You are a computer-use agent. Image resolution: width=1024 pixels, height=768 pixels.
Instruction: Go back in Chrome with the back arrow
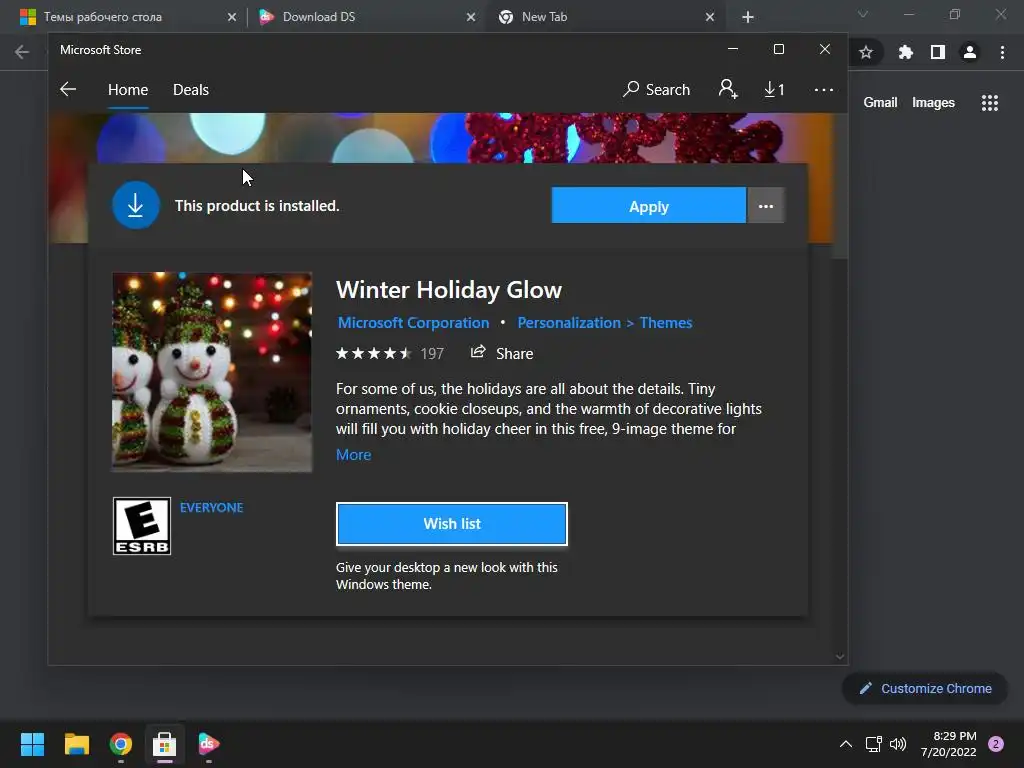pos(22,52)
